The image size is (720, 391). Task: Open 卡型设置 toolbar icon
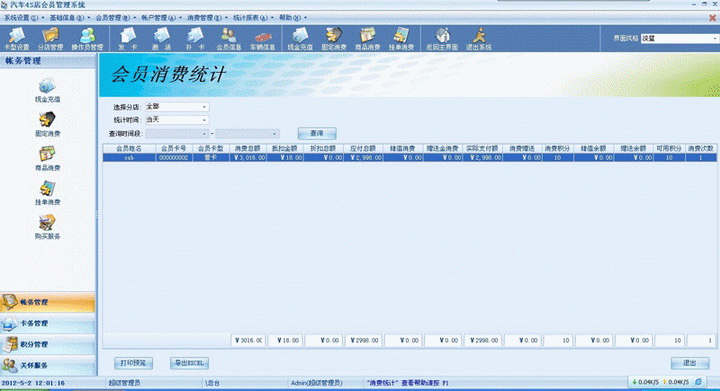[x=17, y=39]
